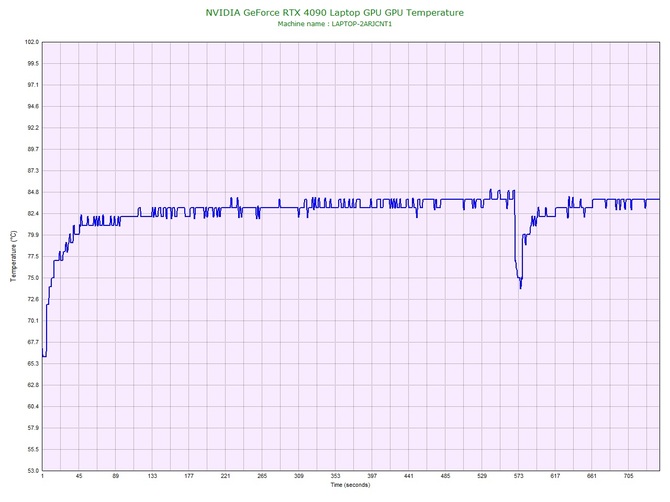Click the 661 tick on the time axis
Image resolution: width=670 pixels, height=502 pixels.
(x=592, y=476)
